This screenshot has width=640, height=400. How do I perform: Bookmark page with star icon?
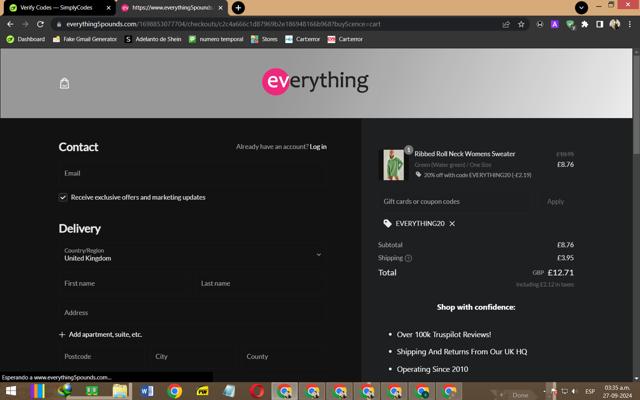[x=521, y=24]
